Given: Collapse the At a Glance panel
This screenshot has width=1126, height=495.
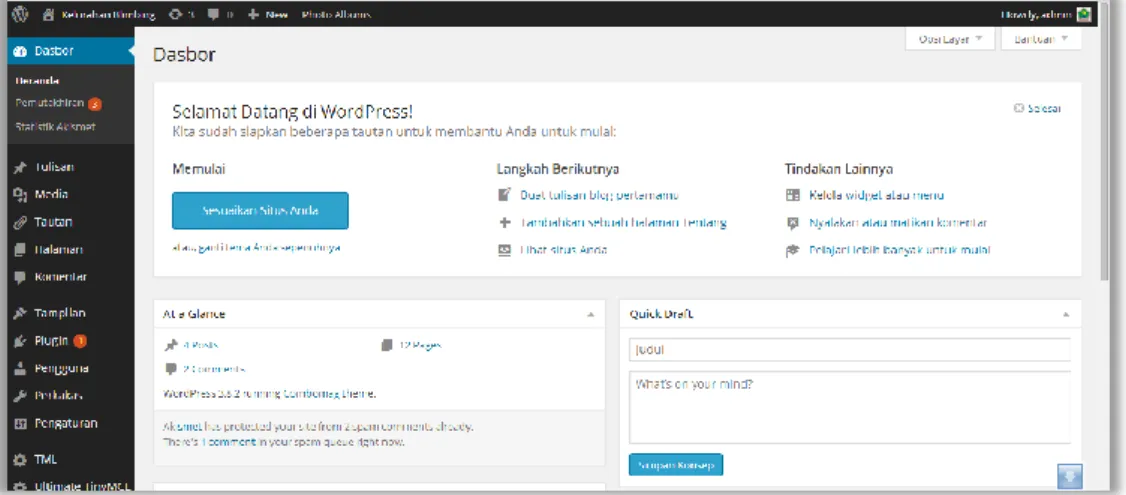Looking at the screenshot, I should coord(590,314).
